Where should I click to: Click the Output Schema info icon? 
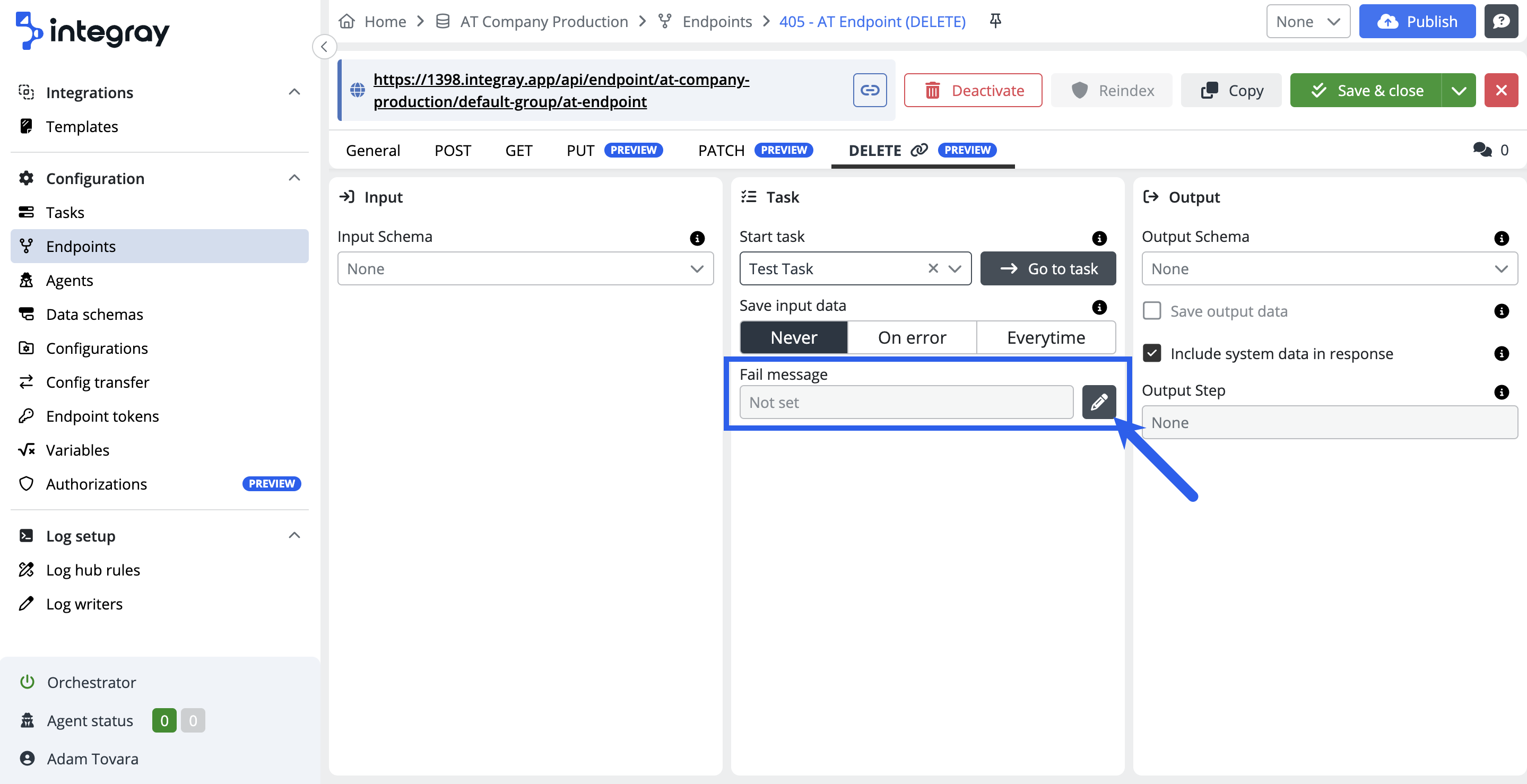tap(1501, 238)
